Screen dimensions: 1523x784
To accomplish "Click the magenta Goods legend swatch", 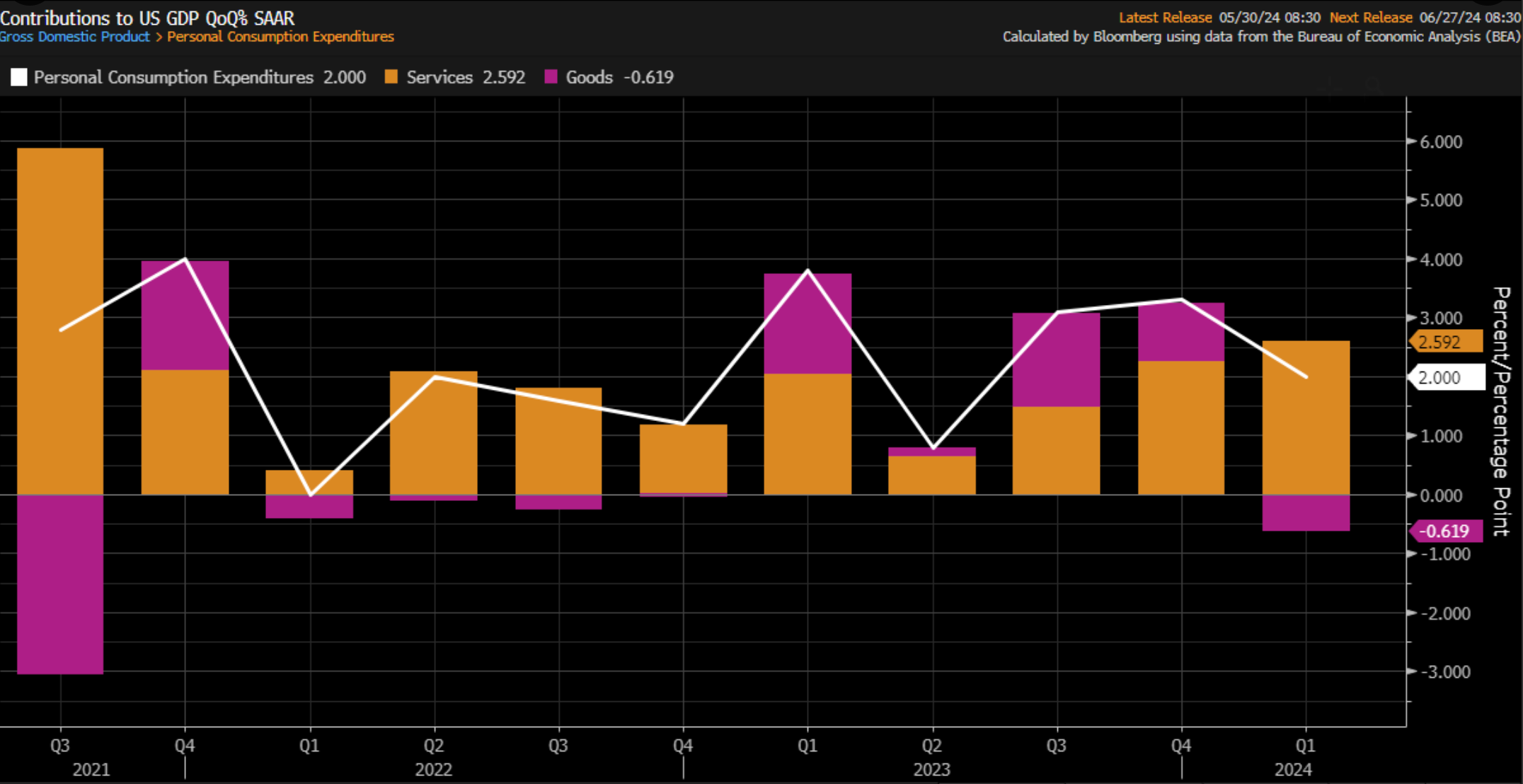I will (x=551, y=77).
